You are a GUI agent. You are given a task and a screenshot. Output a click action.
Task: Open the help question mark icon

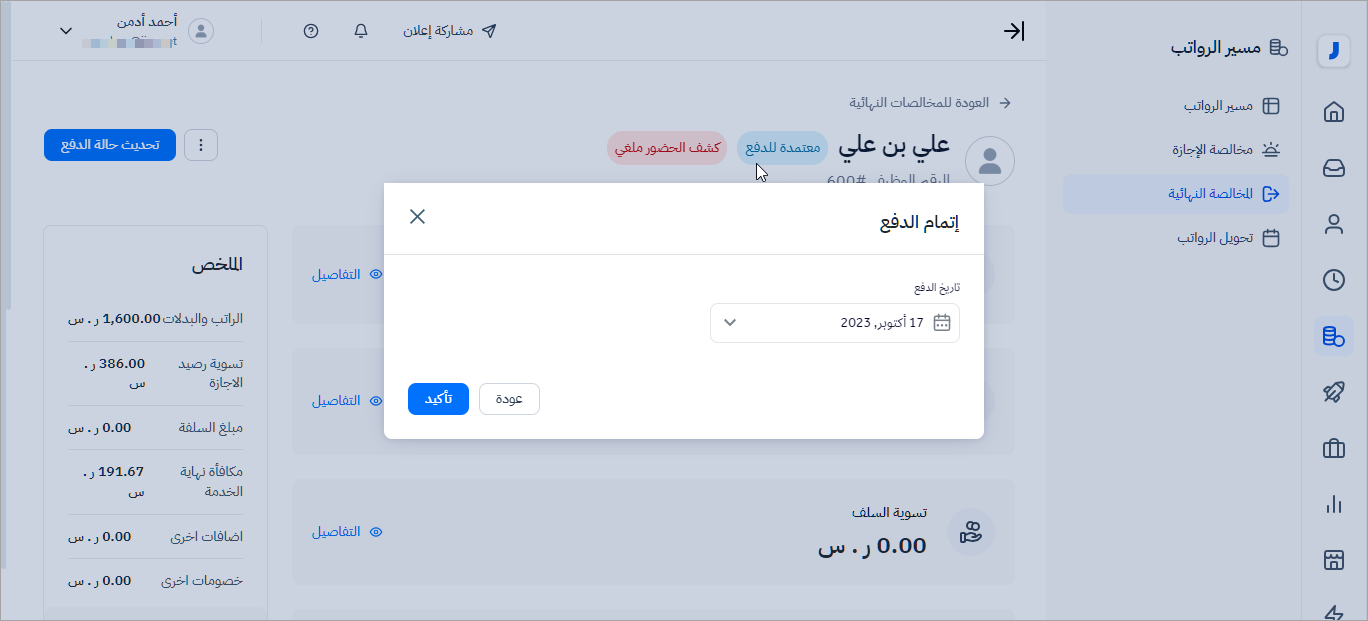pyautogui.click(x=311, y=31)
